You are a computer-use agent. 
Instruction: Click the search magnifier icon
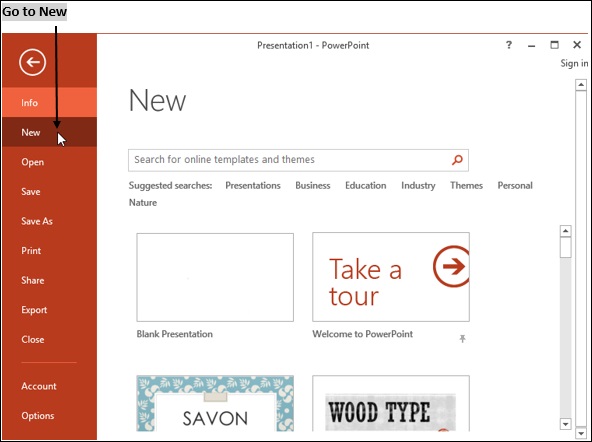coord(457,160)
